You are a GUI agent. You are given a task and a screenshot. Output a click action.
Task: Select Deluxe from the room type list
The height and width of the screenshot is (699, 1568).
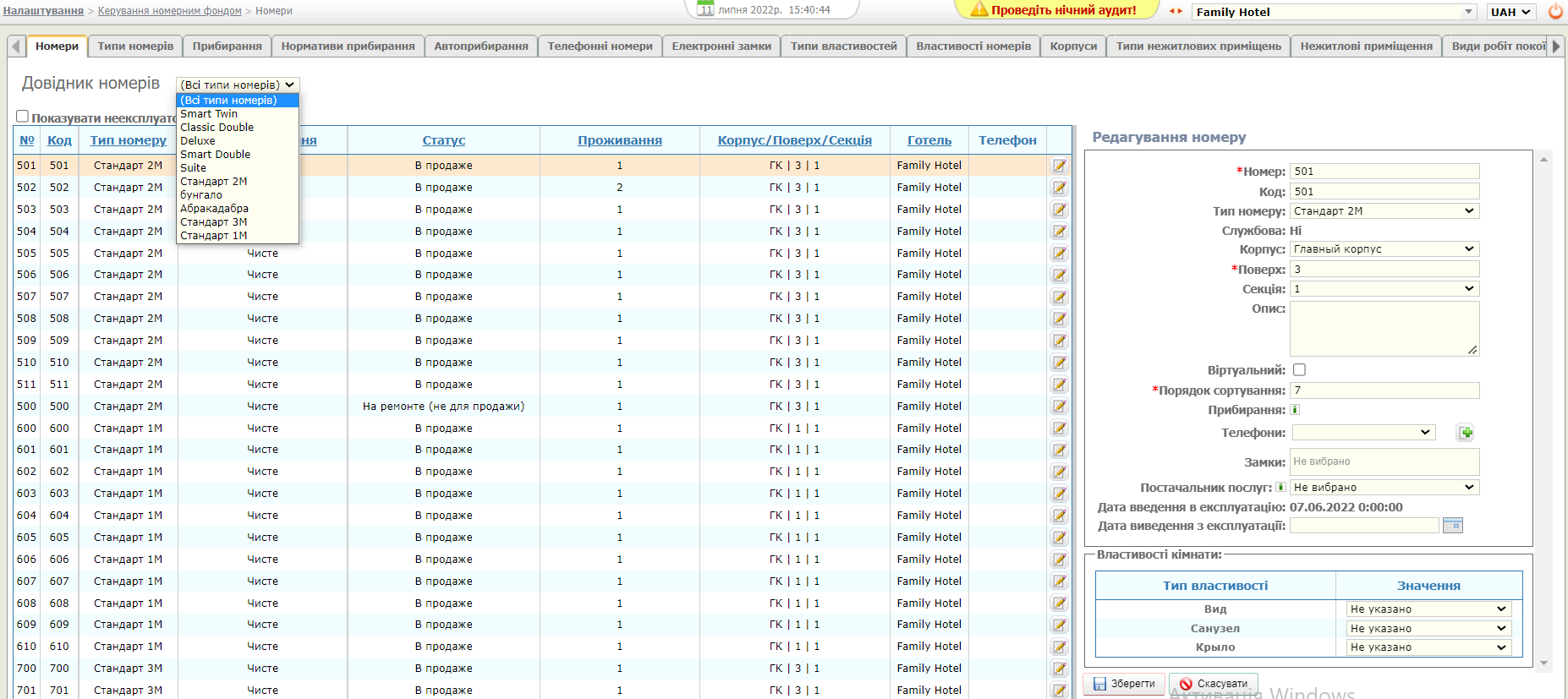tap(198, 141)
